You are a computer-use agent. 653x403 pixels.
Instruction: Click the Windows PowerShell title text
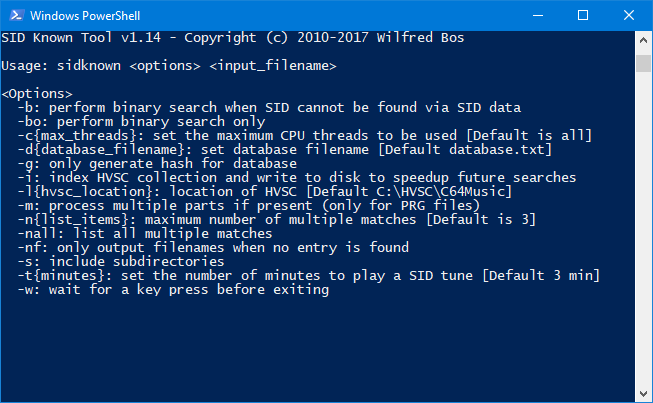(85, 16)
